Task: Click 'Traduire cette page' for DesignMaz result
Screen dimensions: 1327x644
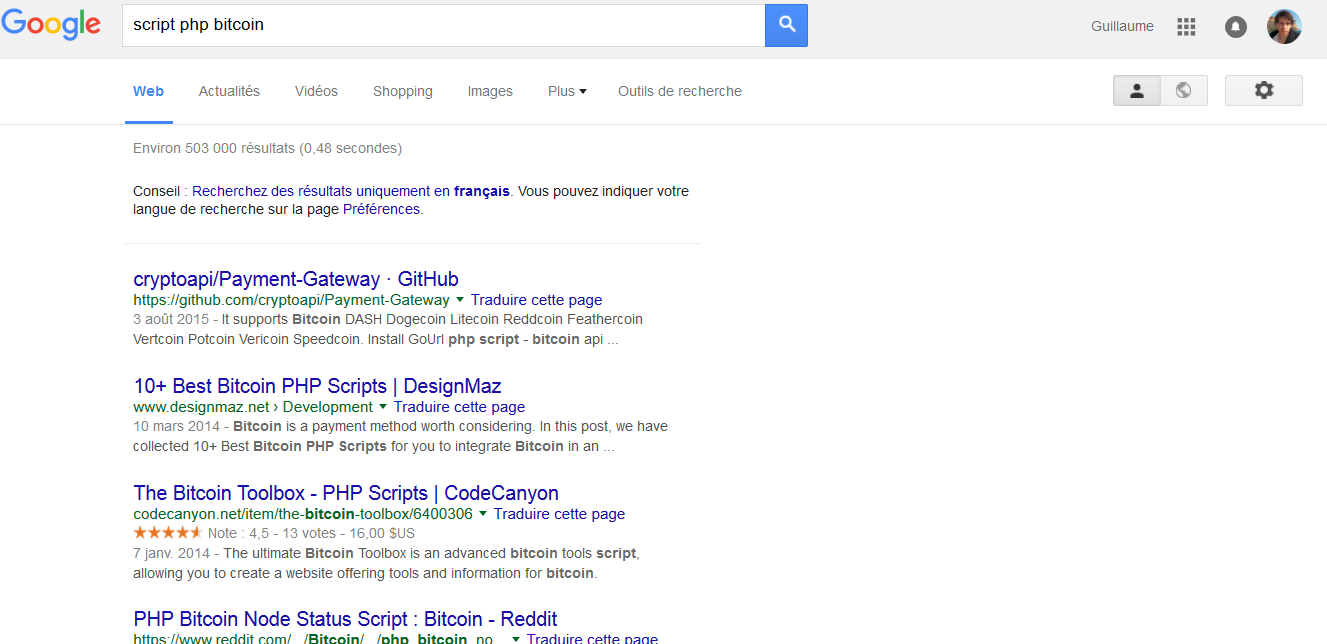Action: coord(459,407)
